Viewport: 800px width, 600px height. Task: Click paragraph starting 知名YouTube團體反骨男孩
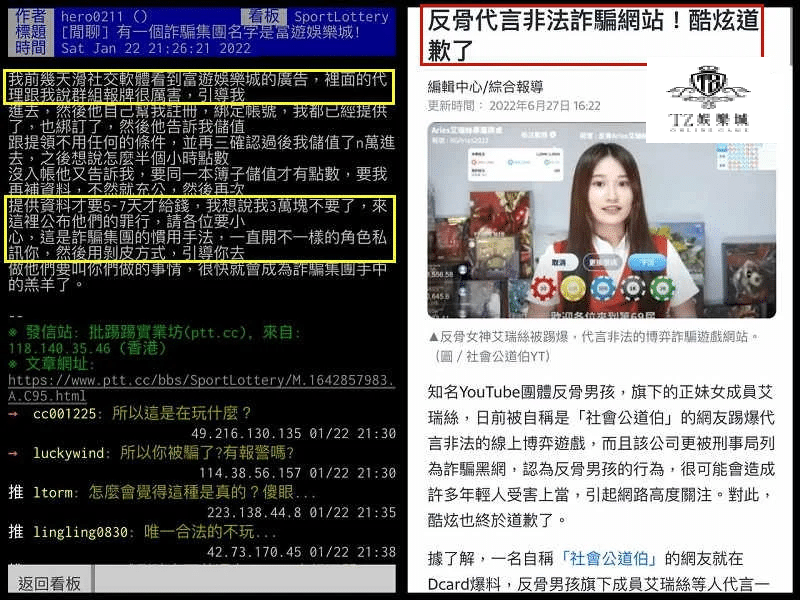(x=601, y=456)
